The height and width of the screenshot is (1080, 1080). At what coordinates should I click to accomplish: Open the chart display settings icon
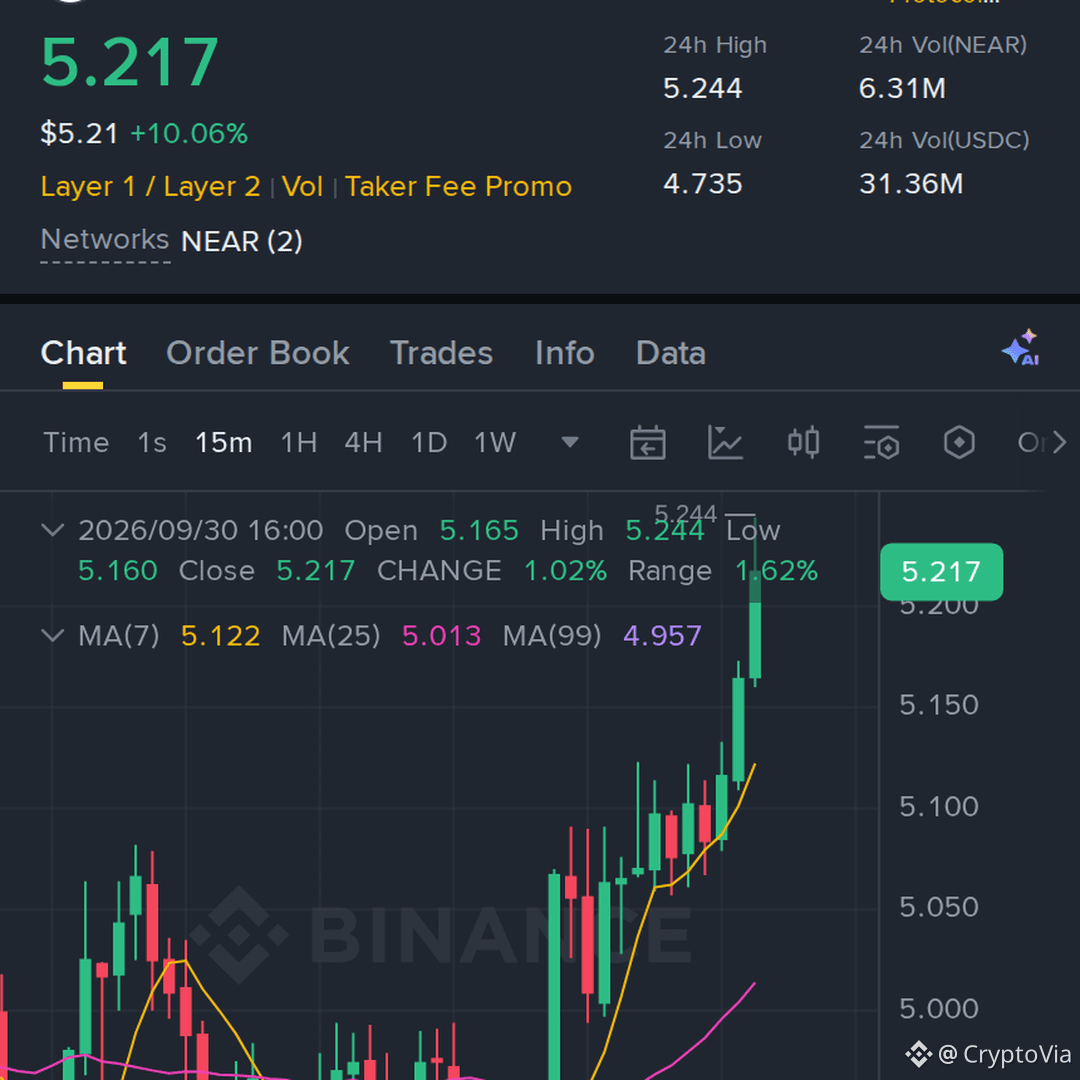click(x=881, y=442)
